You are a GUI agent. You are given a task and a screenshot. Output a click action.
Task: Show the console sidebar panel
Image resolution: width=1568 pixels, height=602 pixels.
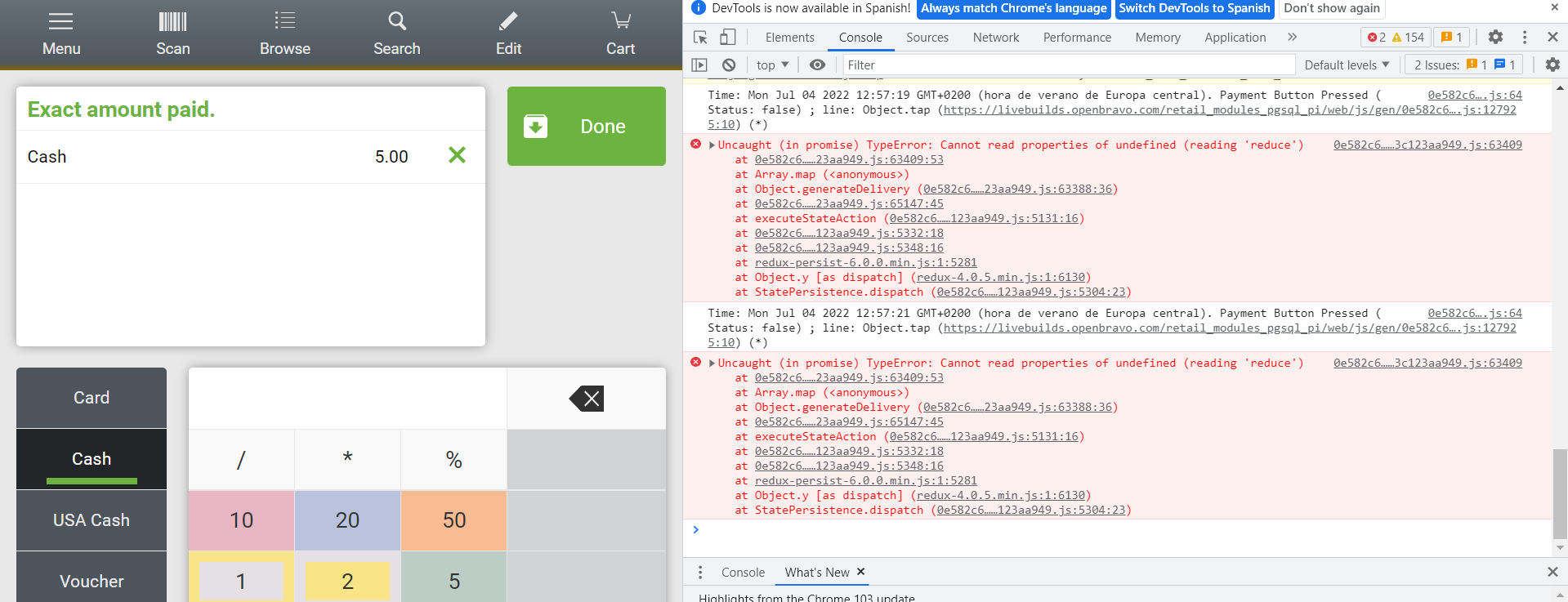[x=699, y=65]
